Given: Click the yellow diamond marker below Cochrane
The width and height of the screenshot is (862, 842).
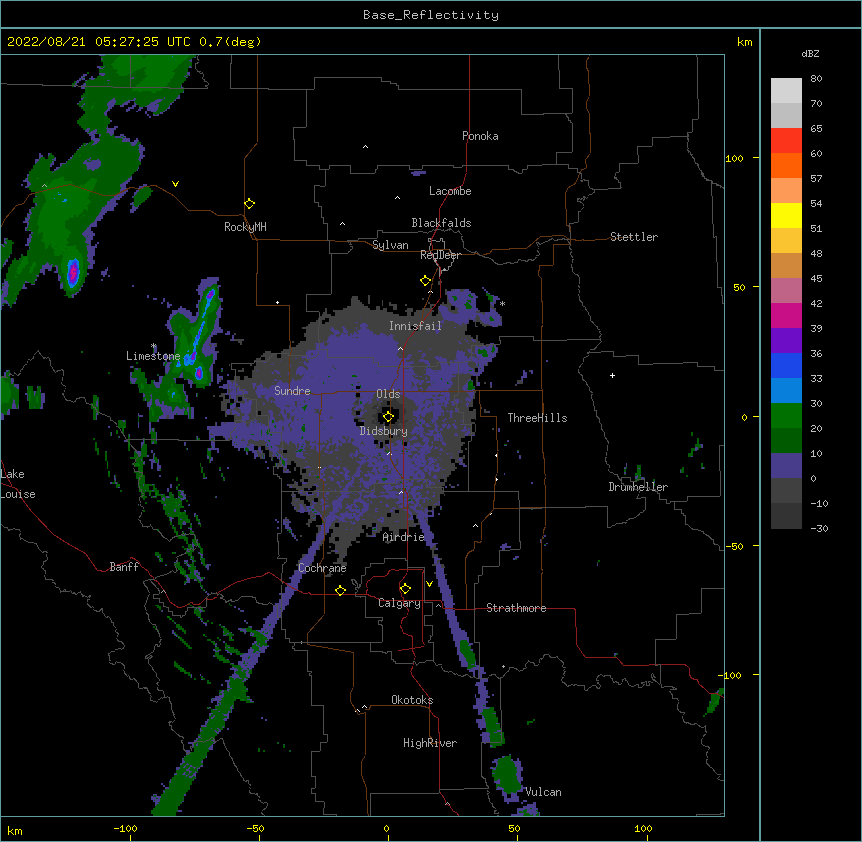Looking at the screenshot, I should click(x=340, y=590).
